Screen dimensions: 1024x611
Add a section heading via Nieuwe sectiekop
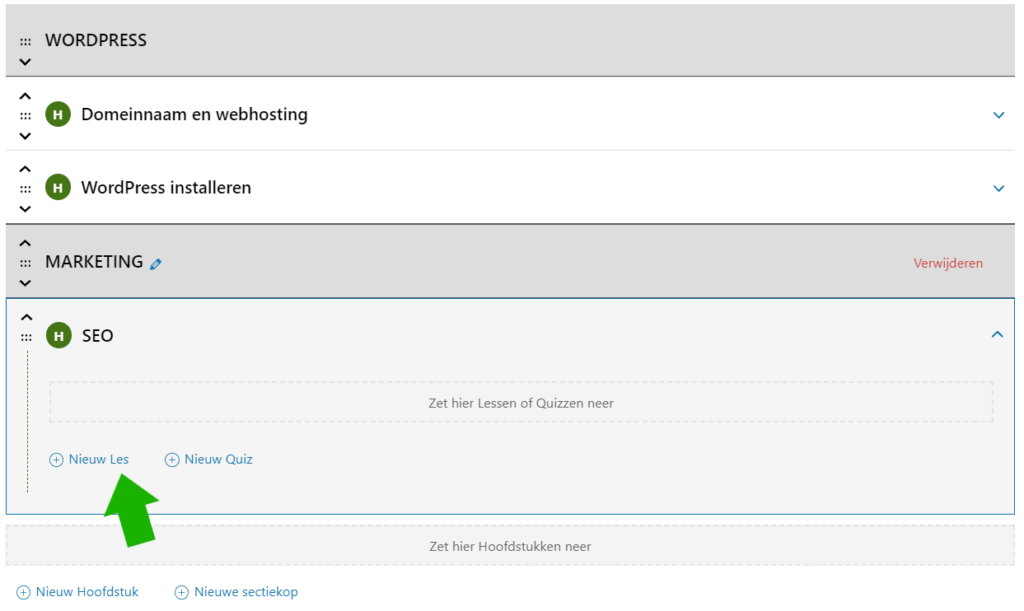coord(236,592)
